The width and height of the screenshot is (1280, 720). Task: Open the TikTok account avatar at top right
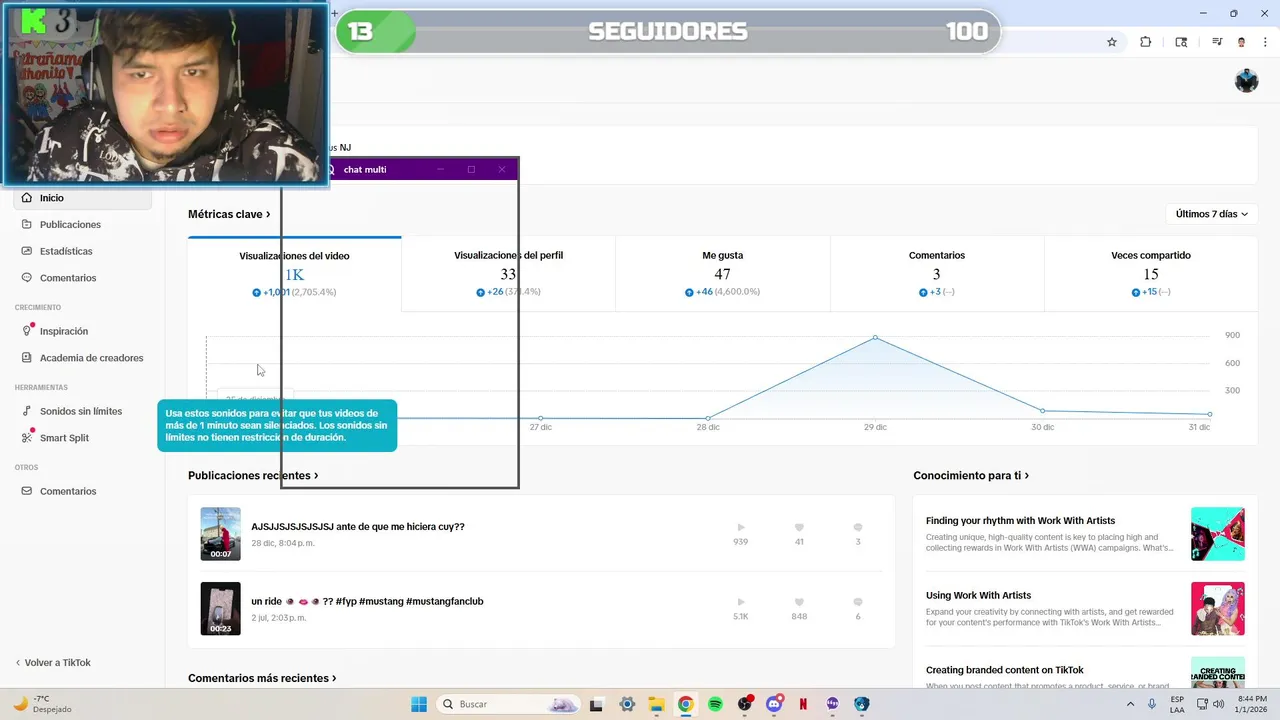[1246, 81]
